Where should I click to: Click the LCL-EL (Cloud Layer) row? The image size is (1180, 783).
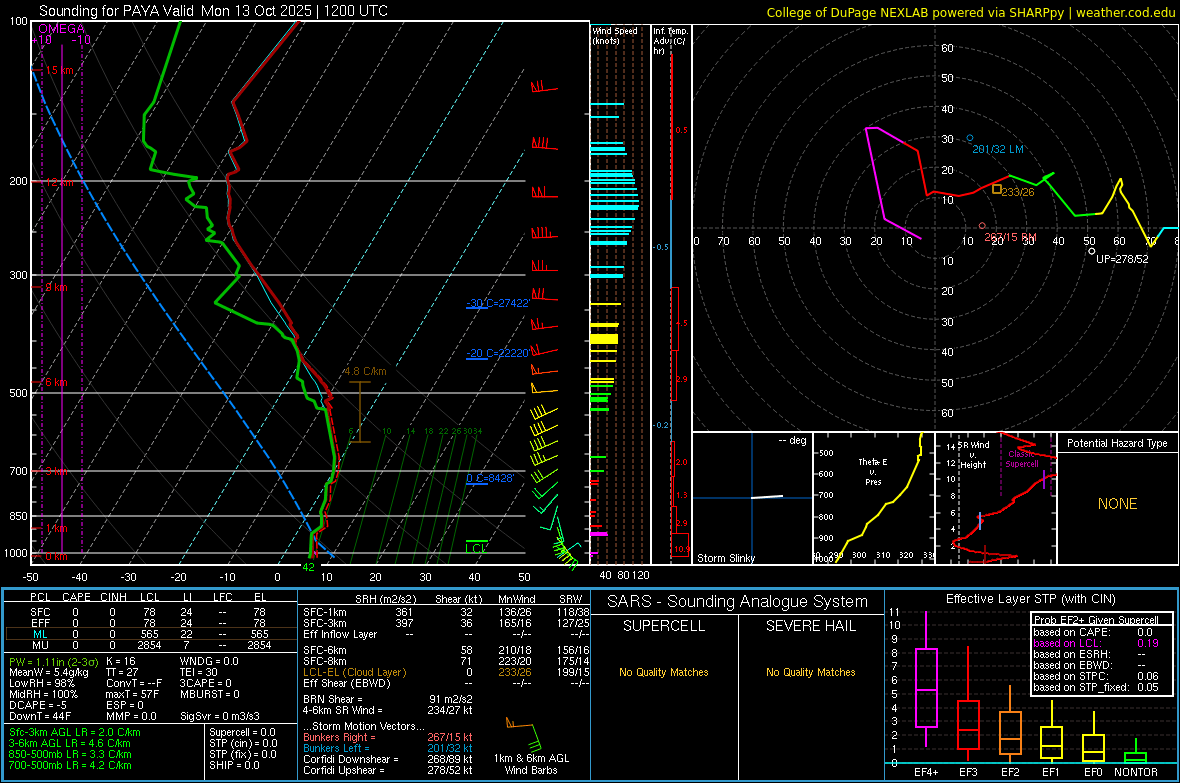click(x=446, y=672)
